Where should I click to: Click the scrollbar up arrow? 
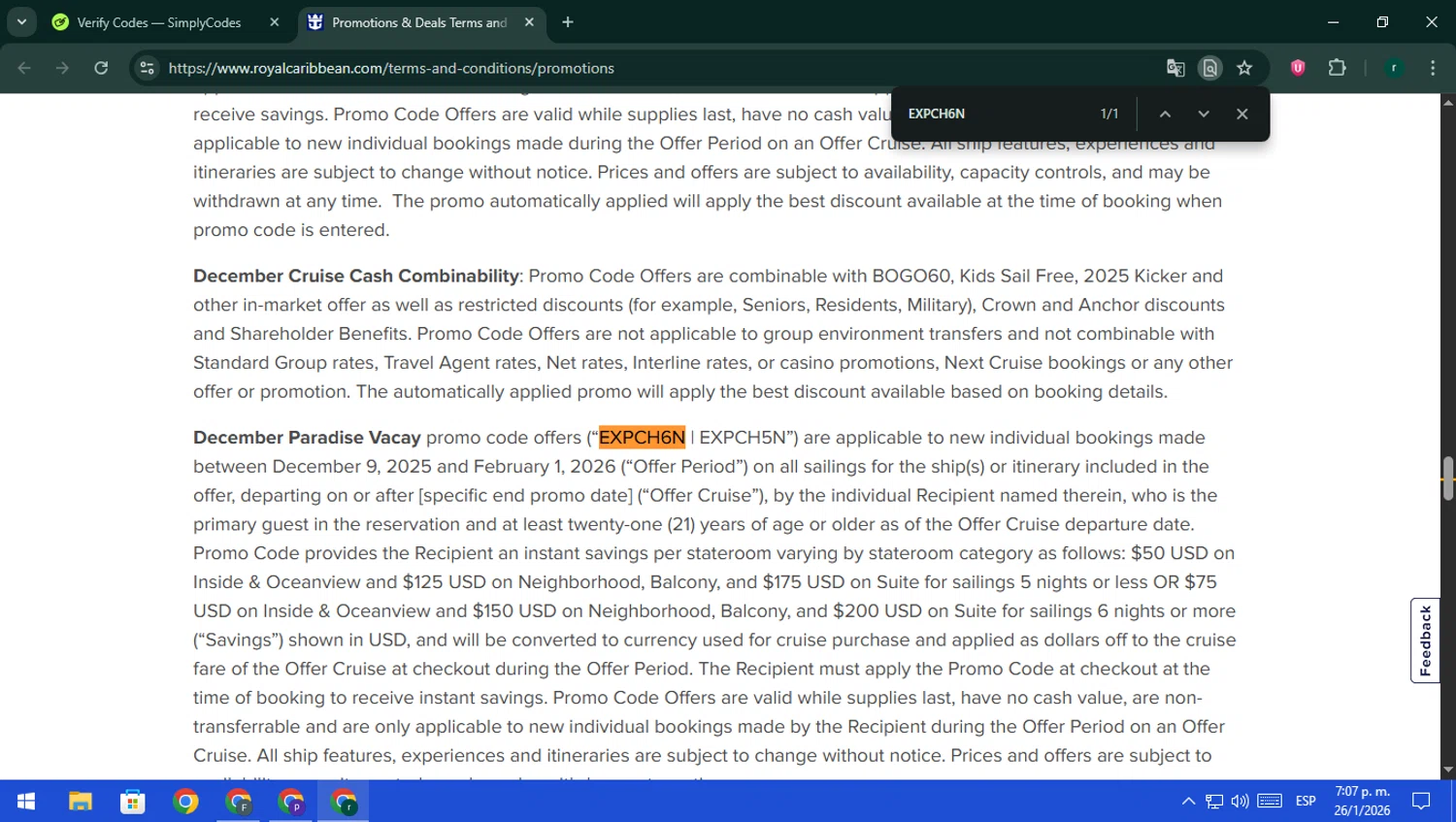(1448, 102)
